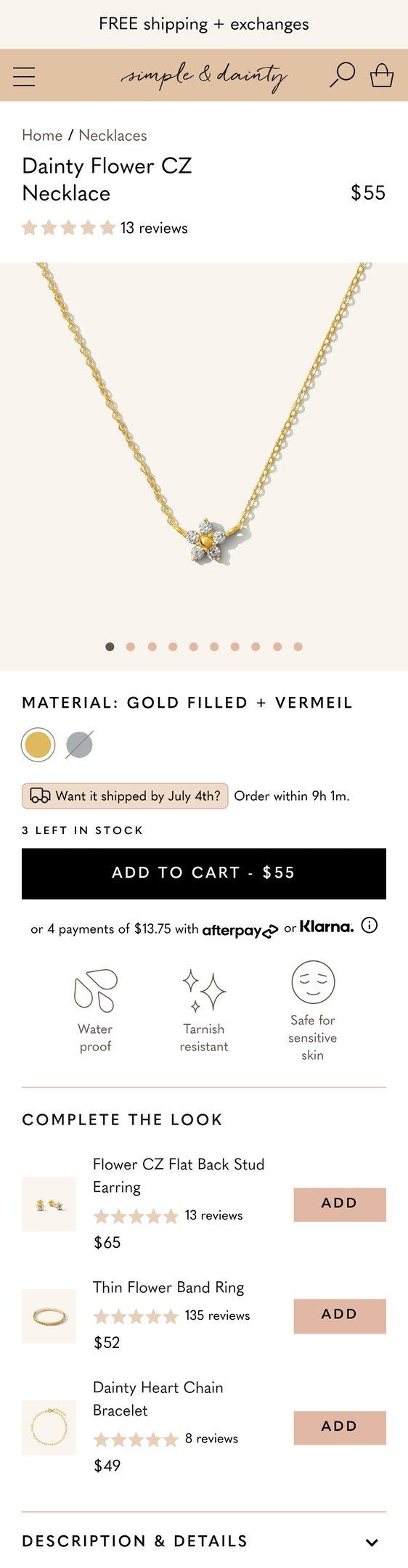The image size is (408, 1568).
Task: Jump to second image carousel dot
Action: pyautogui.click(x=131, y=647)
